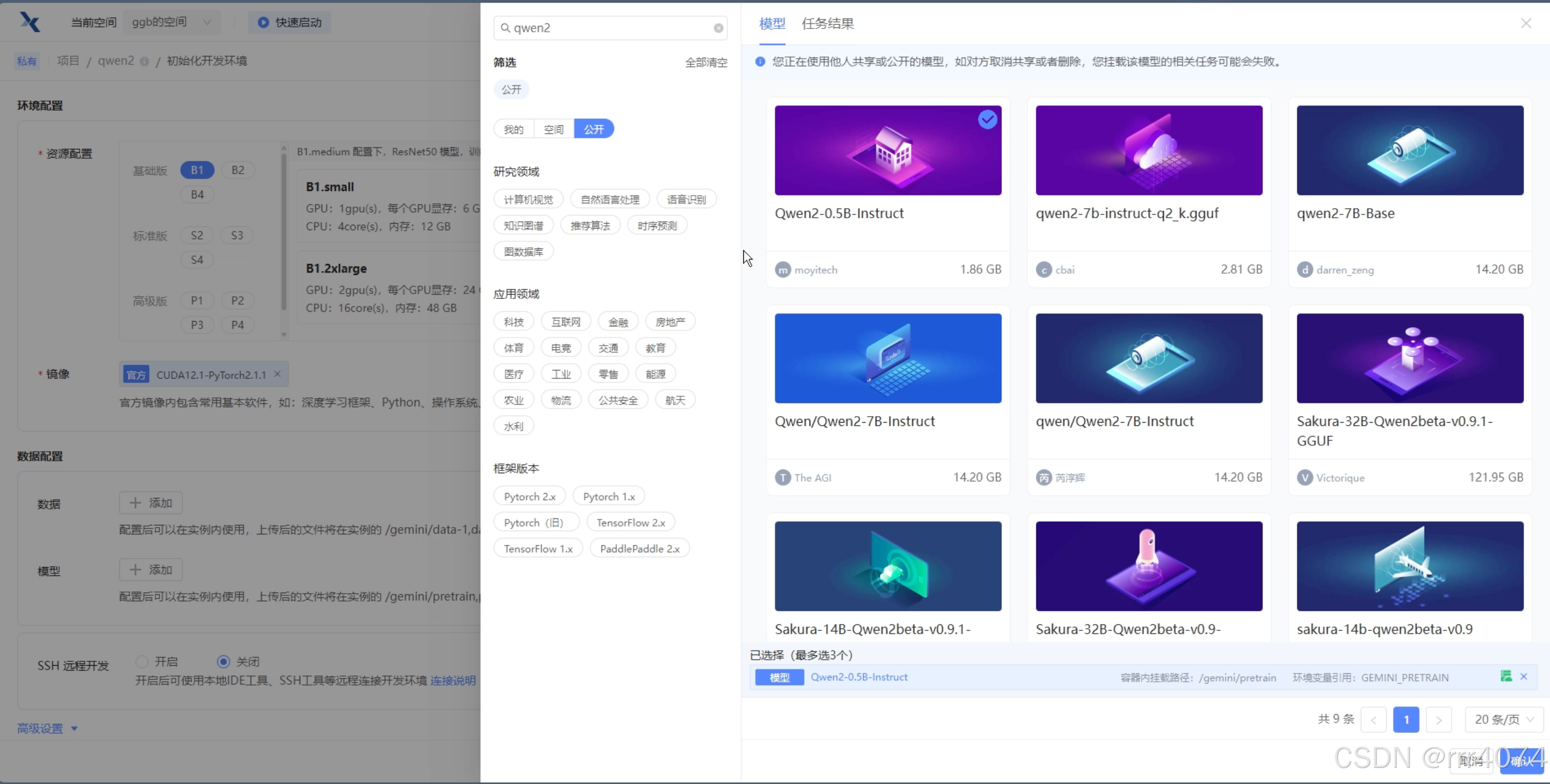Click green mount settings icon for selected model
1550x784 pixels.
point(1506,676)
